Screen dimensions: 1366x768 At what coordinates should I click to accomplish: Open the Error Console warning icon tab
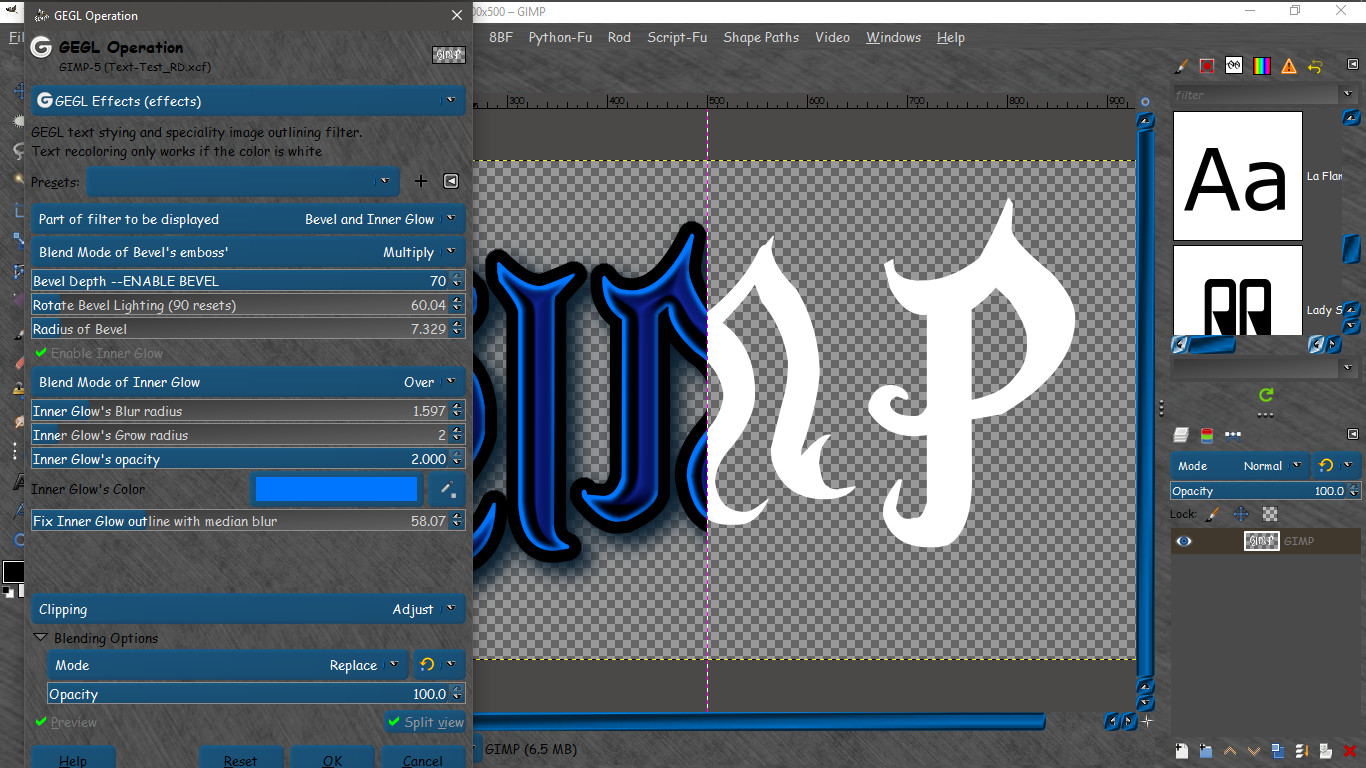tap(1288, 66)
